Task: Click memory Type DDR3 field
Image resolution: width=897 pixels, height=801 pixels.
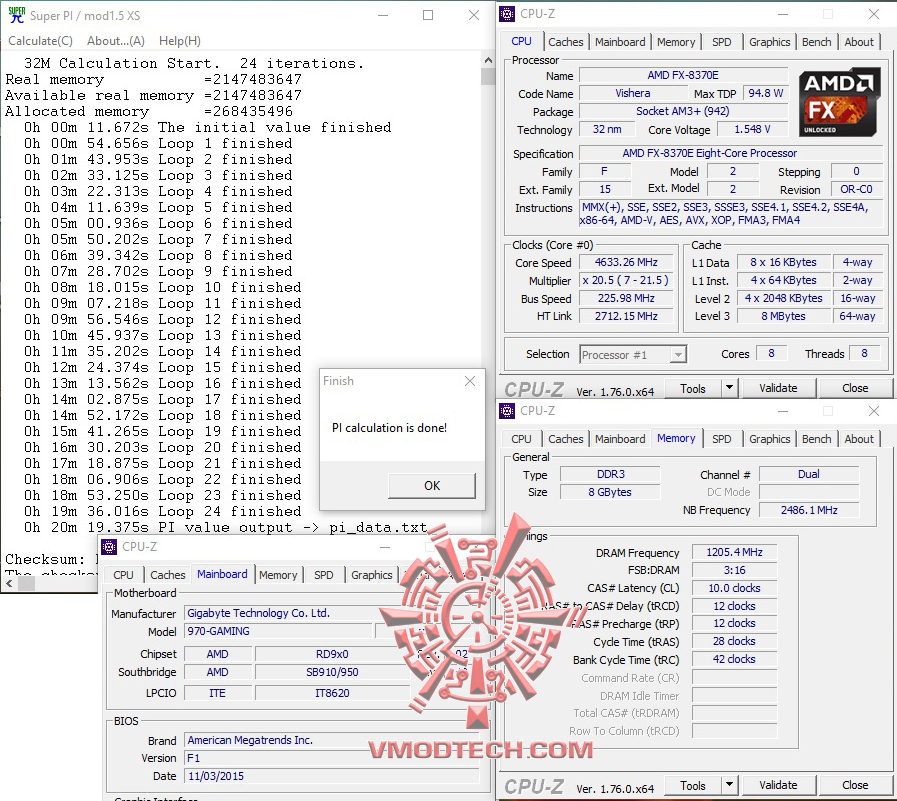Action: pos(610,474)
